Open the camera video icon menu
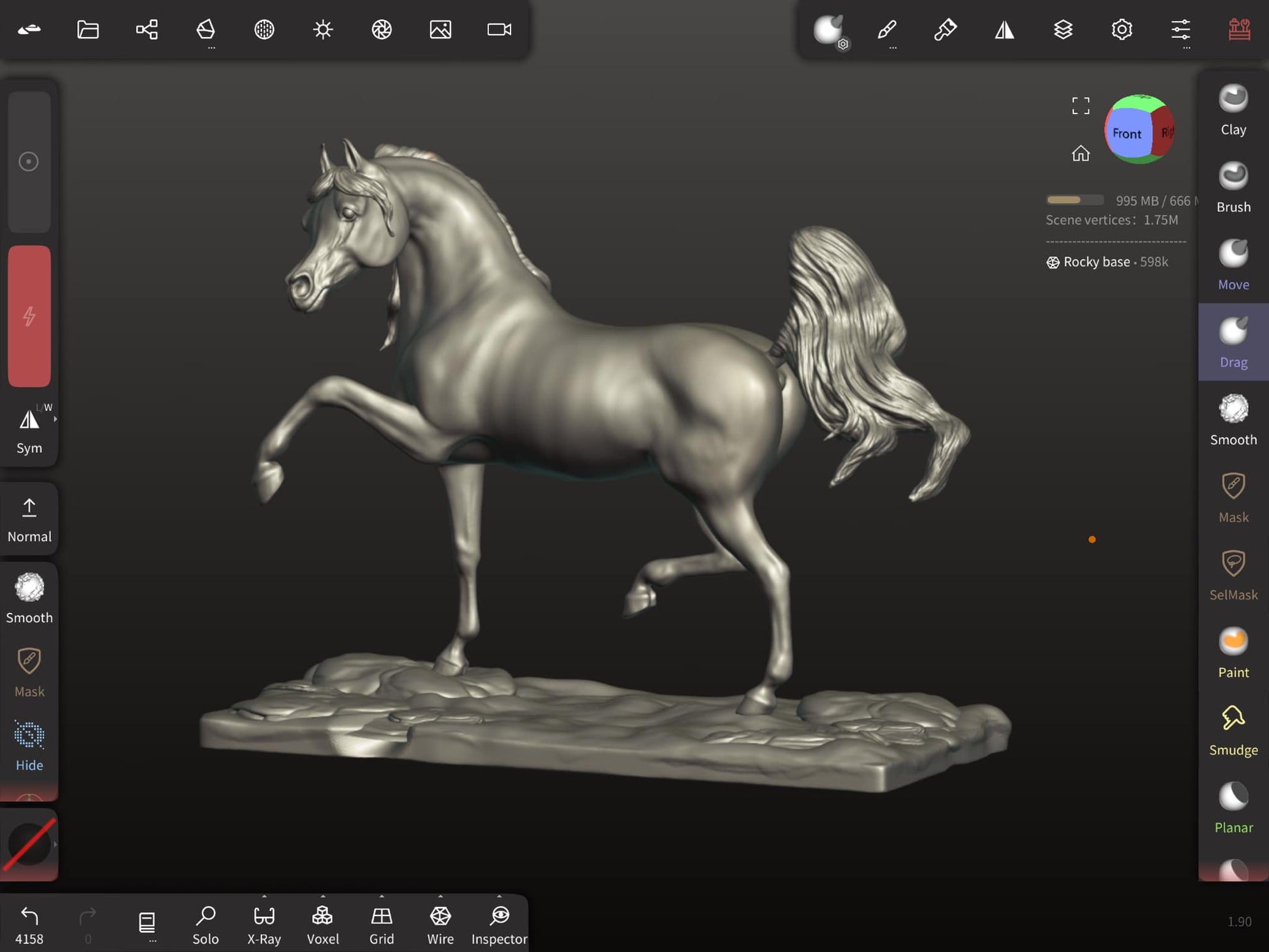This screenshot has width=1269, height=952. (499, 29)
